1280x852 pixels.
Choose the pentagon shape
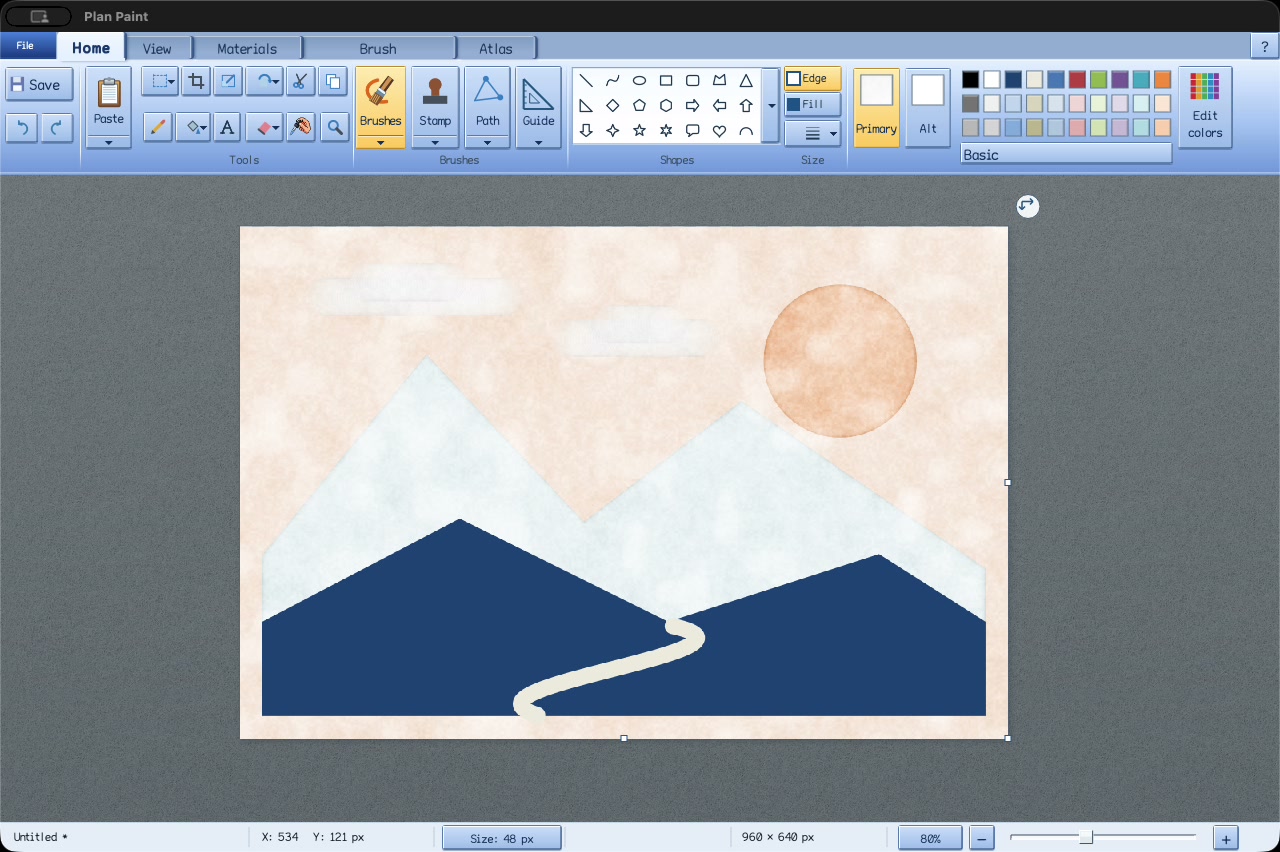click(639, 106)
